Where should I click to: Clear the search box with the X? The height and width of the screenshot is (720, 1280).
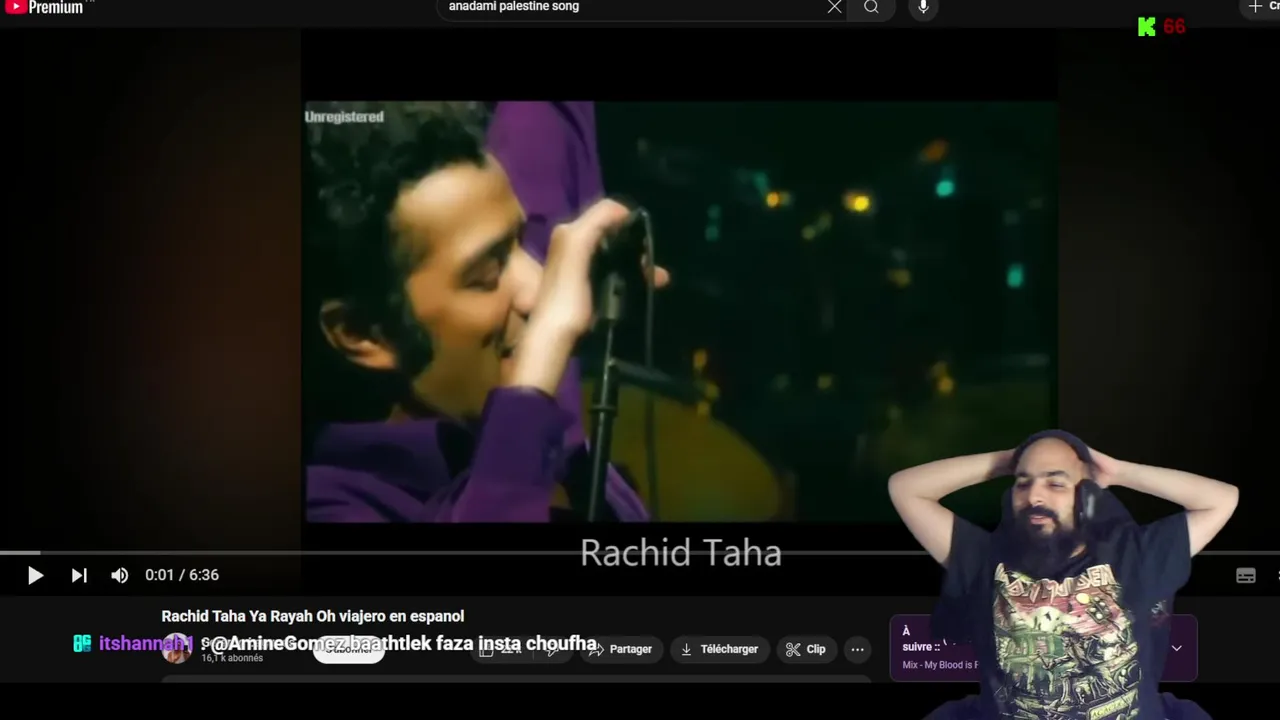(835, 7)
